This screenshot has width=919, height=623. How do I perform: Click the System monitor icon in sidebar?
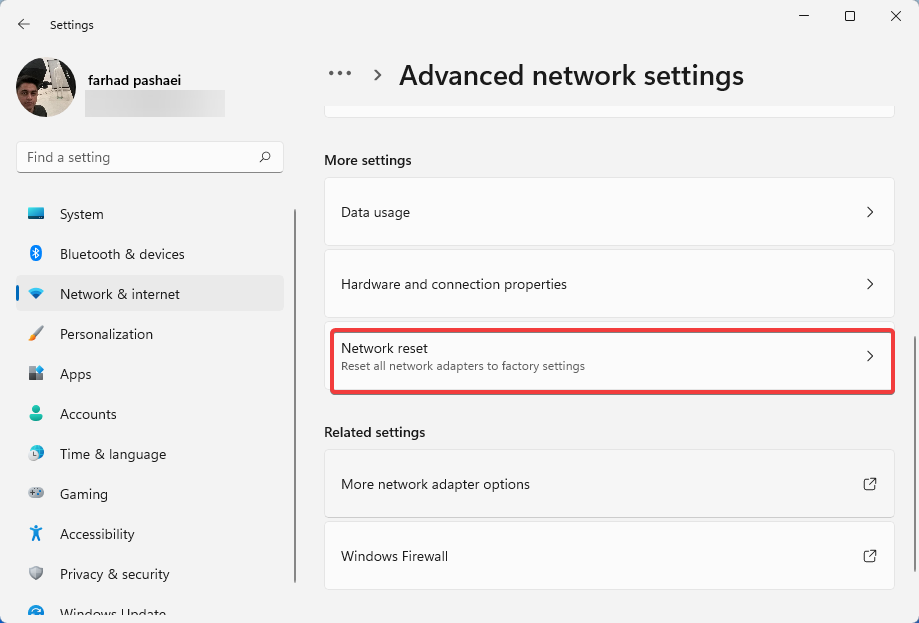(x=36, y=214)
